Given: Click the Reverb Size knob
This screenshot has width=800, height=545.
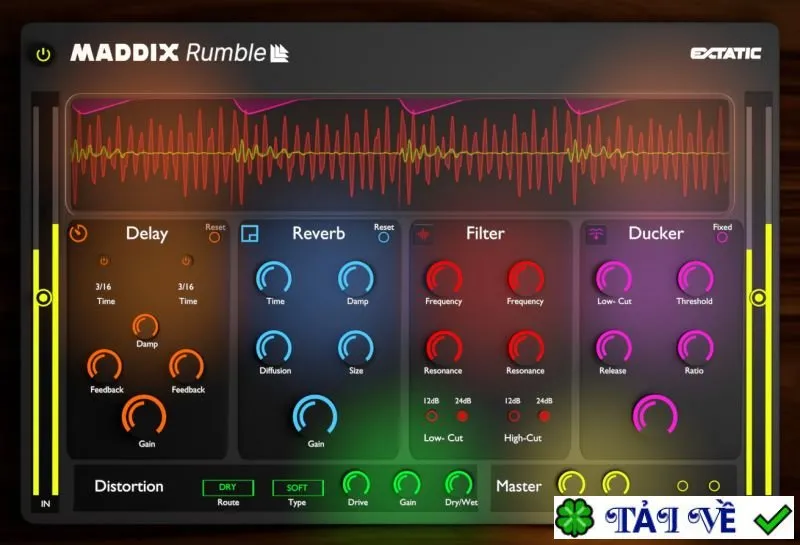Looking at the screenshot, I should click(356, 348).
